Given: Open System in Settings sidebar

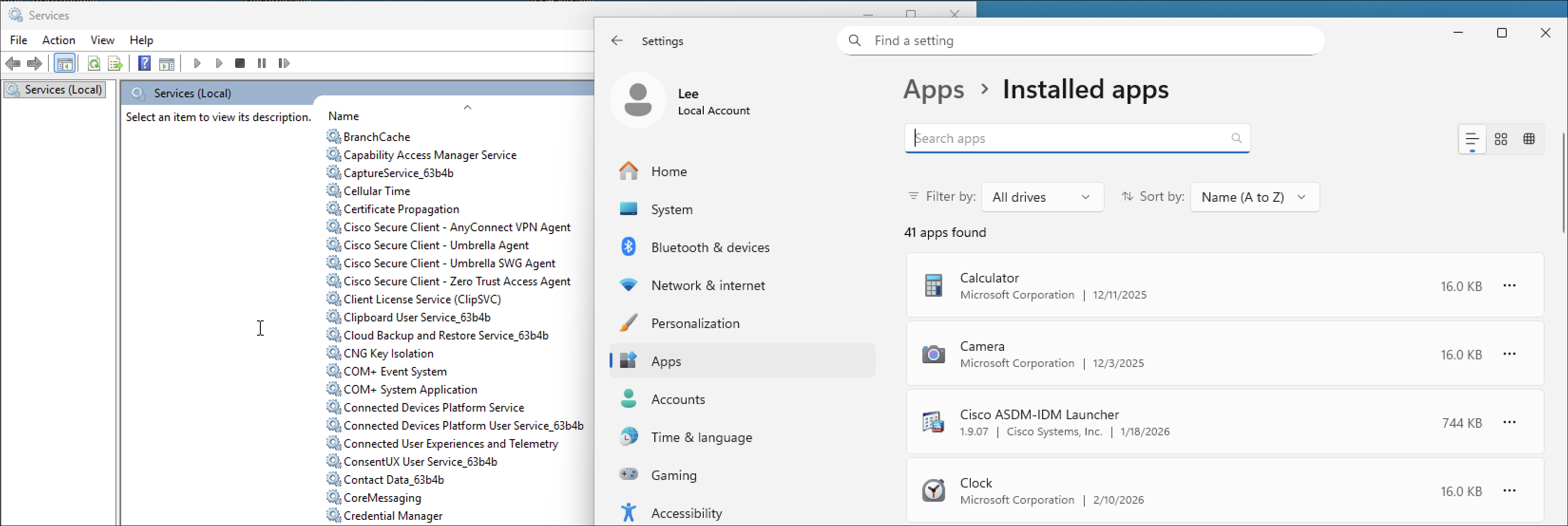Looking at the screenshot, I should click(742, 209).
